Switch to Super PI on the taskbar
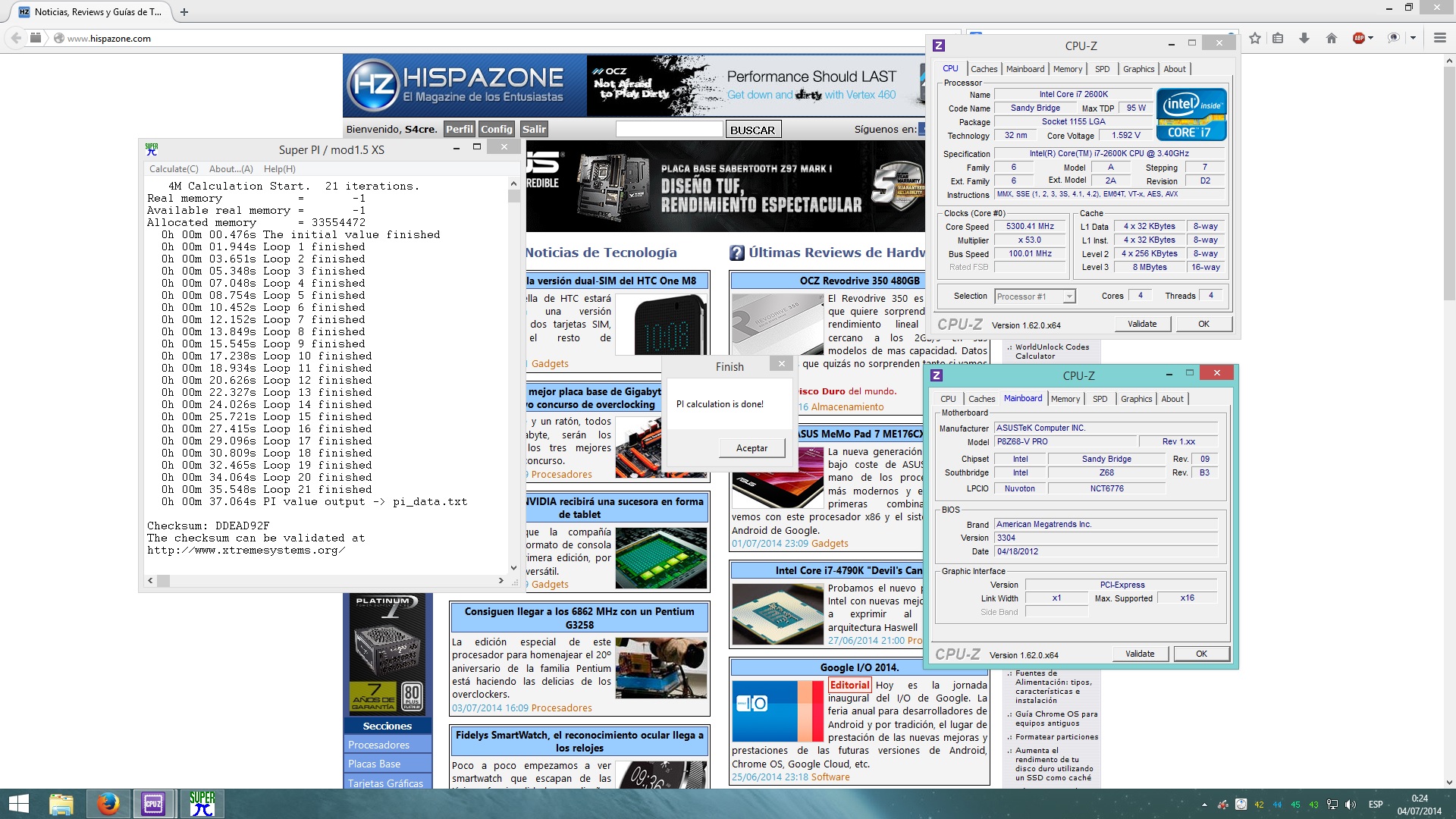This screenshot has height=819, width=1456. click(x=202, y=804)
